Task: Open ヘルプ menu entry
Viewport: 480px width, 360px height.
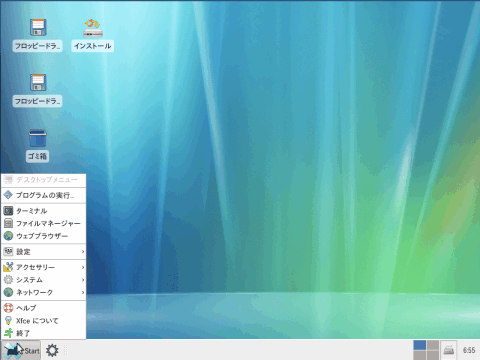Action: tap(44, 308)
